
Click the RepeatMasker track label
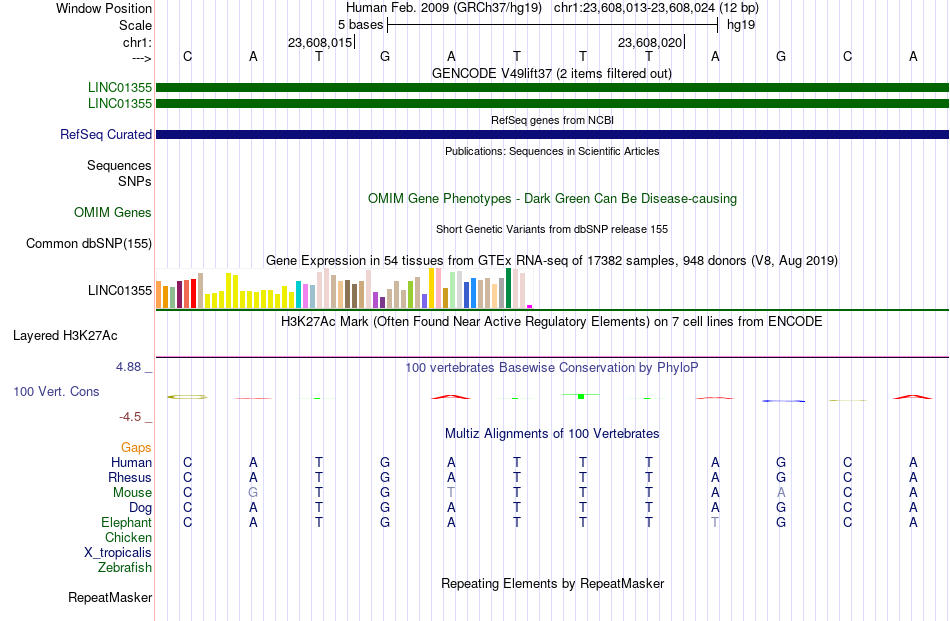(110, 598)
